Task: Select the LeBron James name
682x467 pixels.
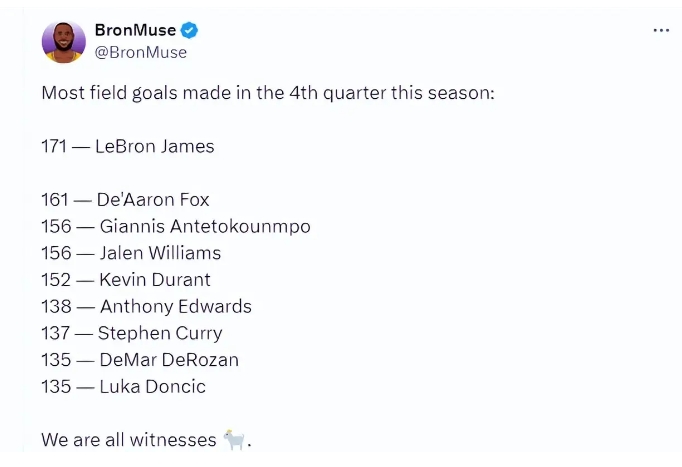Action: [155, 146]
